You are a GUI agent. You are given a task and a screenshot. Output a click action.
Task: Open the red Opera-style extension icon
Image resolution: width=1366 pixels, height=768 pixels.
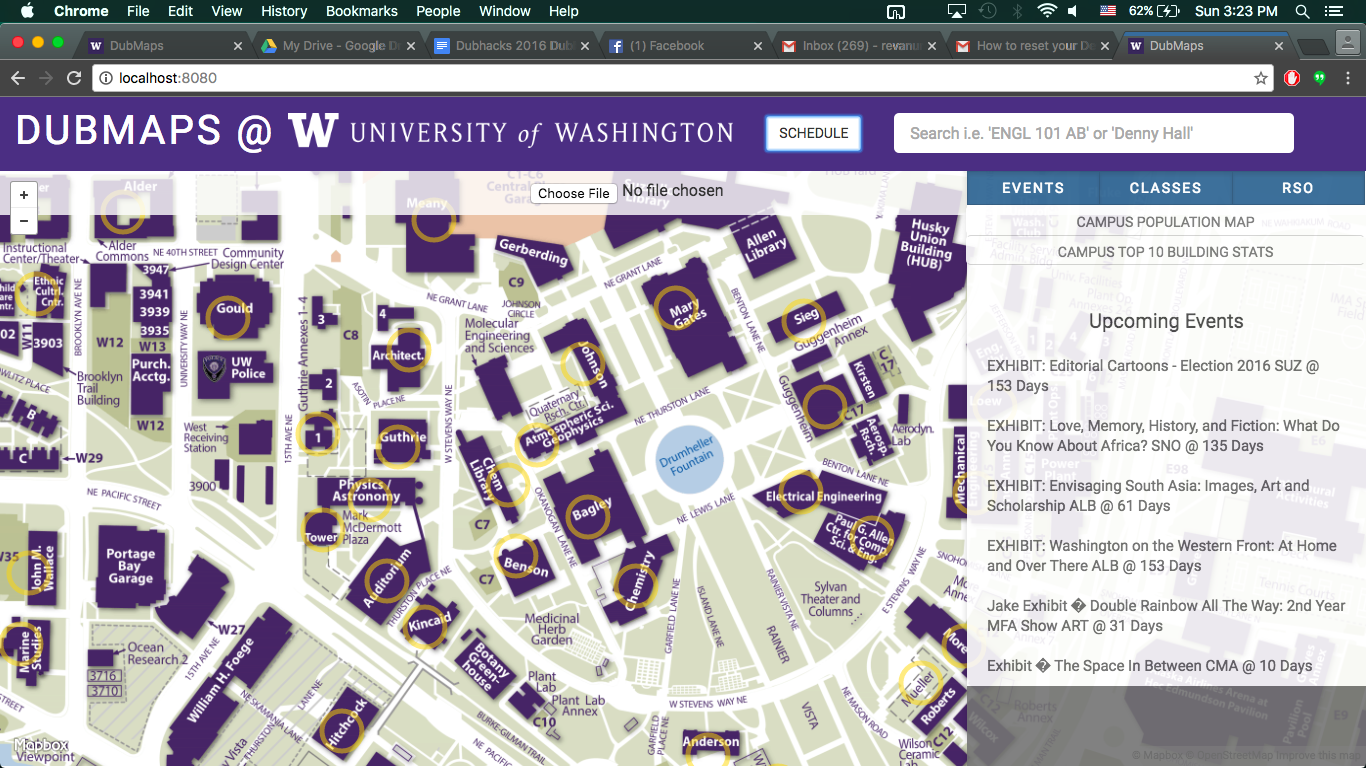pyautogui.click(x=1292, y=78)
